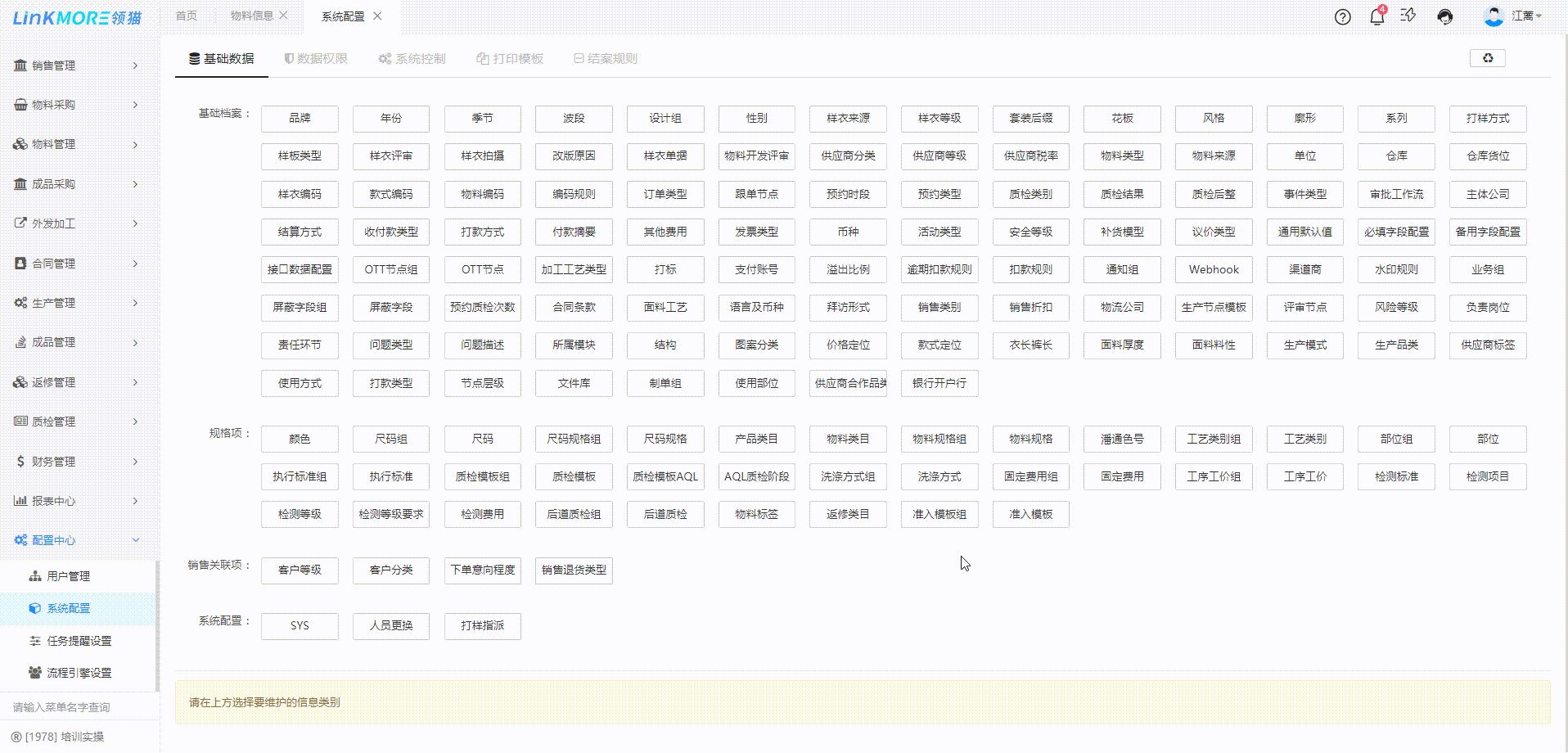
Task: Click the help question mark icon
Action: 1342,17
